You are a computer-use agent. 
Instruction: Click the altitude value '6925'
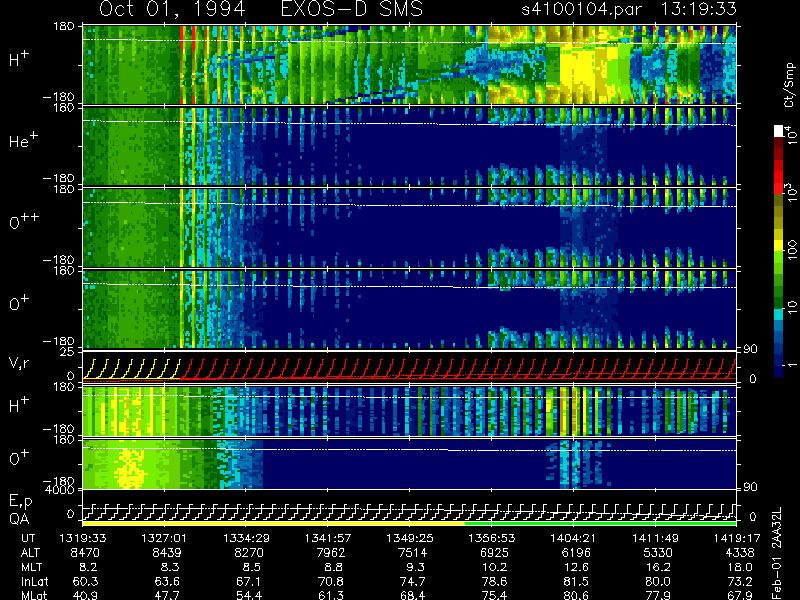coord(494,553)
